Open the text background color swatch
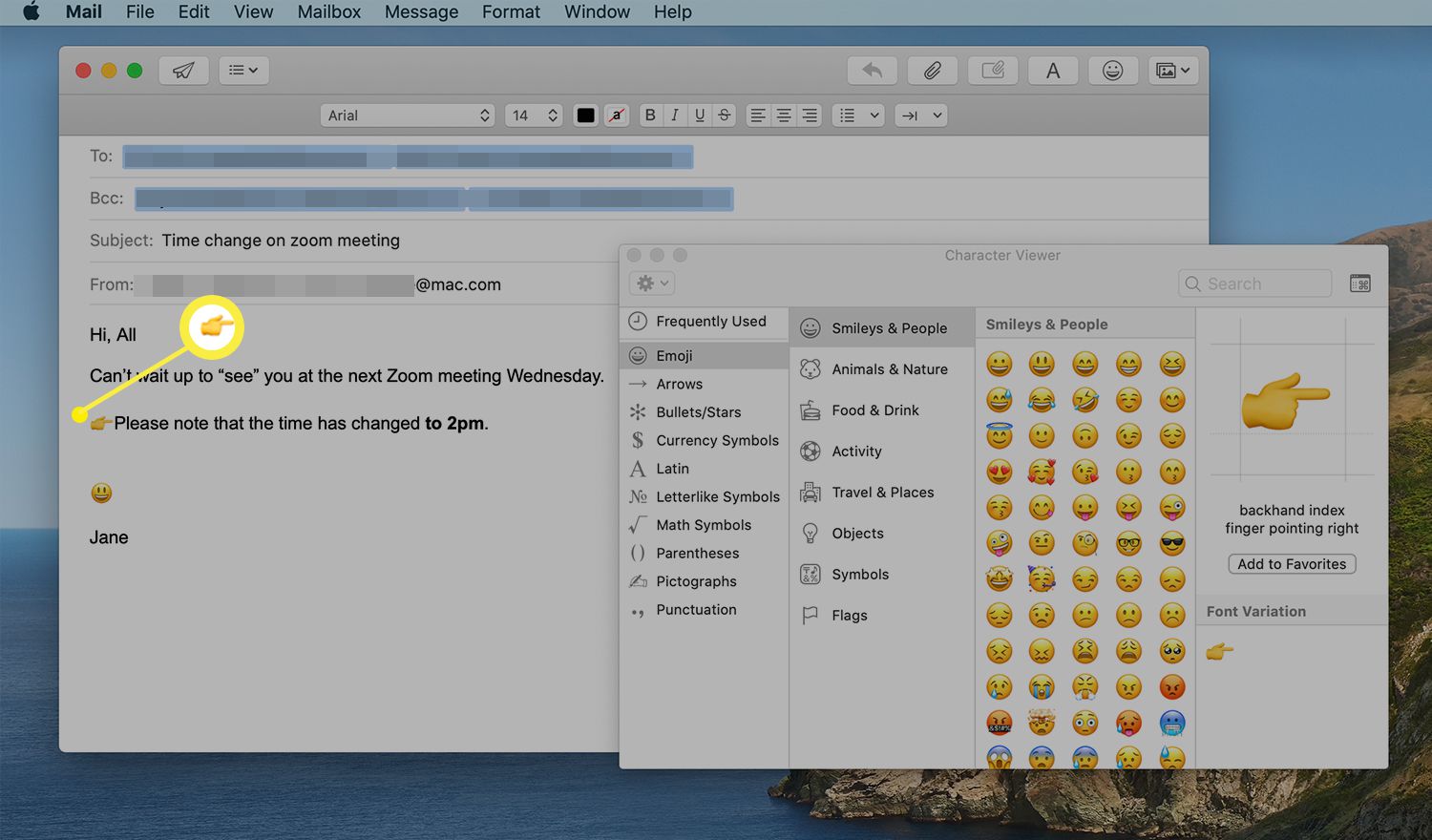 point(617,115)
